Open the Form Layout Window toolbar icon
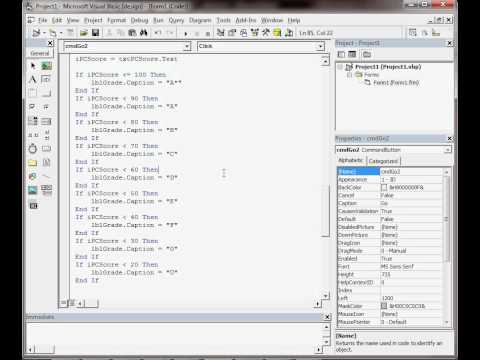Image resolution: width=480 pixels, height=360 pixels. [244, 33]
